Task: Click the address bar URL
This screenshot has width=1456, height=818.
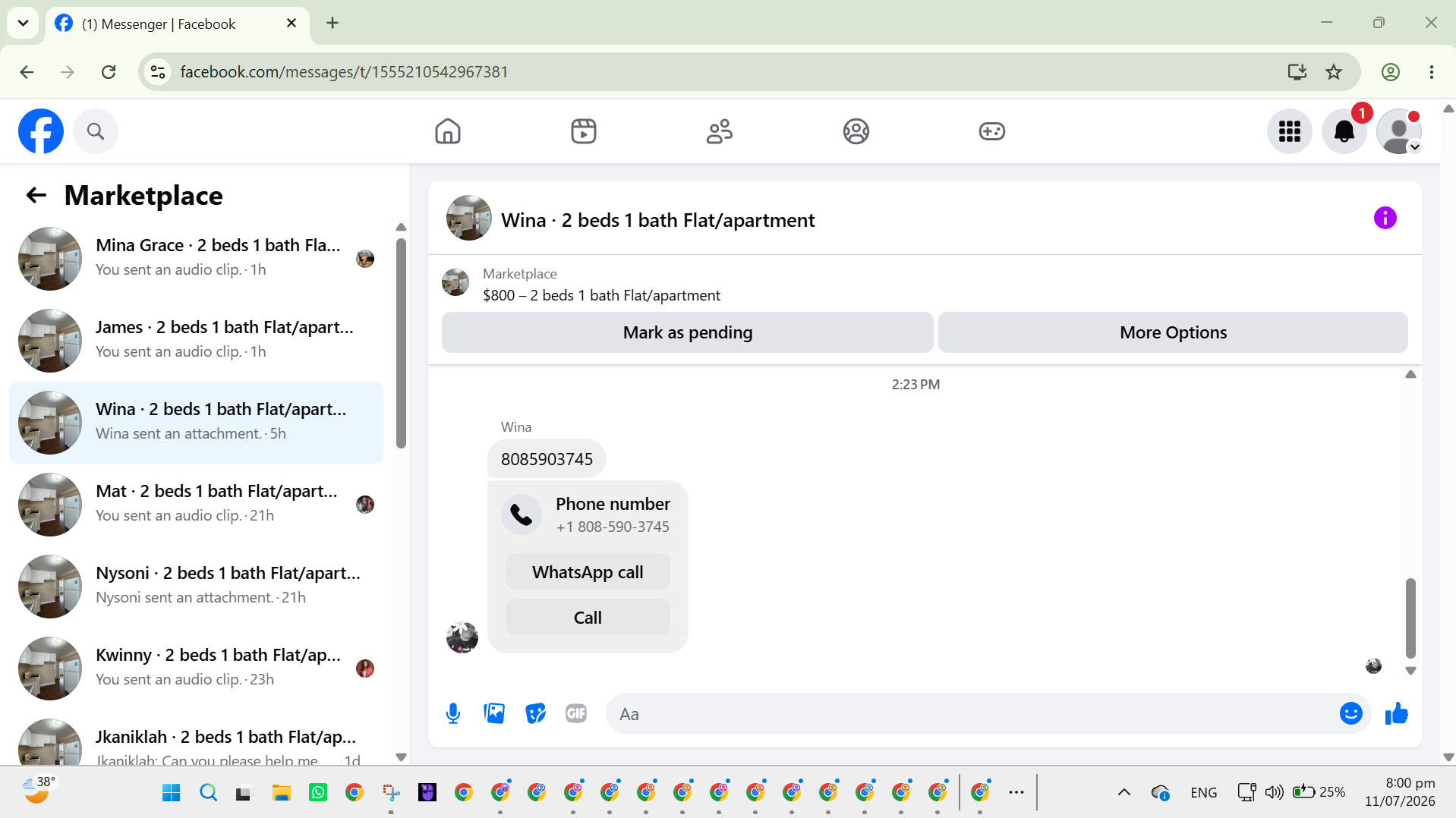Action: tap(344, 72)
